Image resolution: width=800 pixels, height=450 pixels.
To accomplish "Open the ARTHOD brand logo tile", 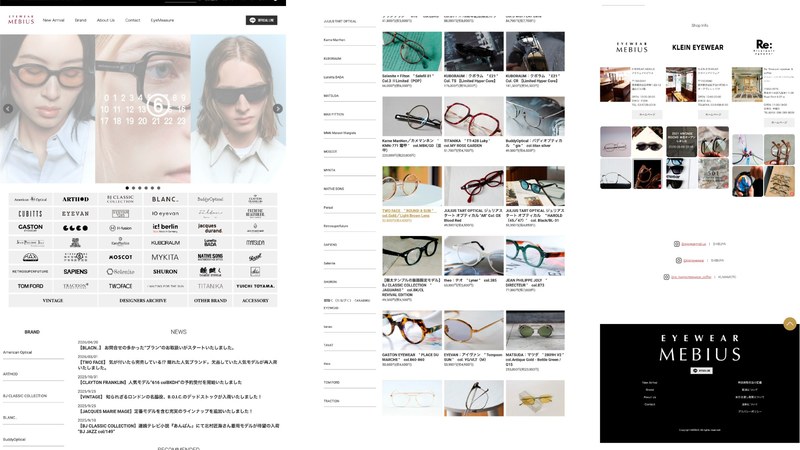I will [x=76, y=199].
